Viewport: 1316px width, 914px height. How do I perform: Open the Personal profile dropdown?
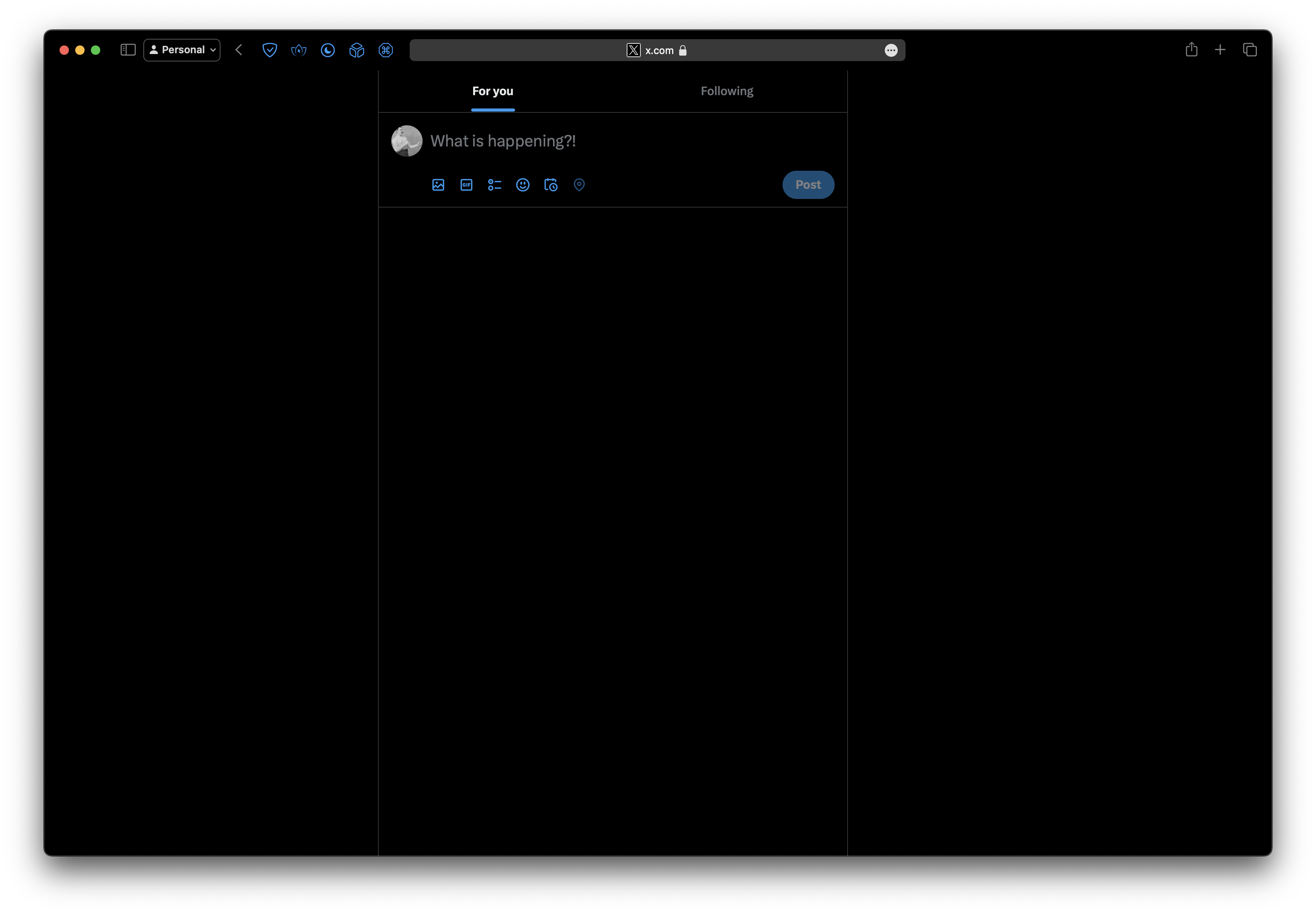click(181, 50)
